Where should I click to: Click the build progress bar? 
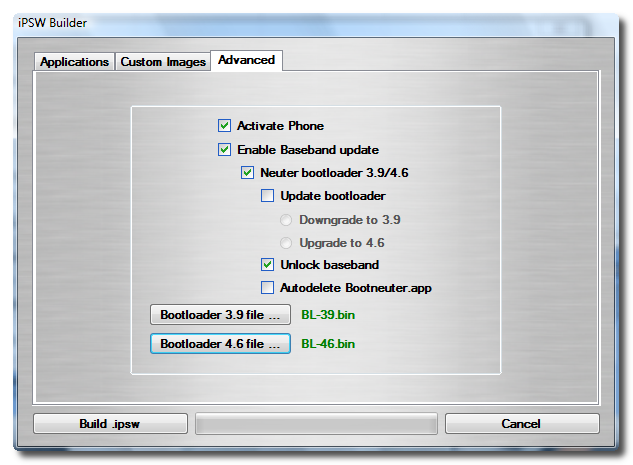(x=316, y=424)
